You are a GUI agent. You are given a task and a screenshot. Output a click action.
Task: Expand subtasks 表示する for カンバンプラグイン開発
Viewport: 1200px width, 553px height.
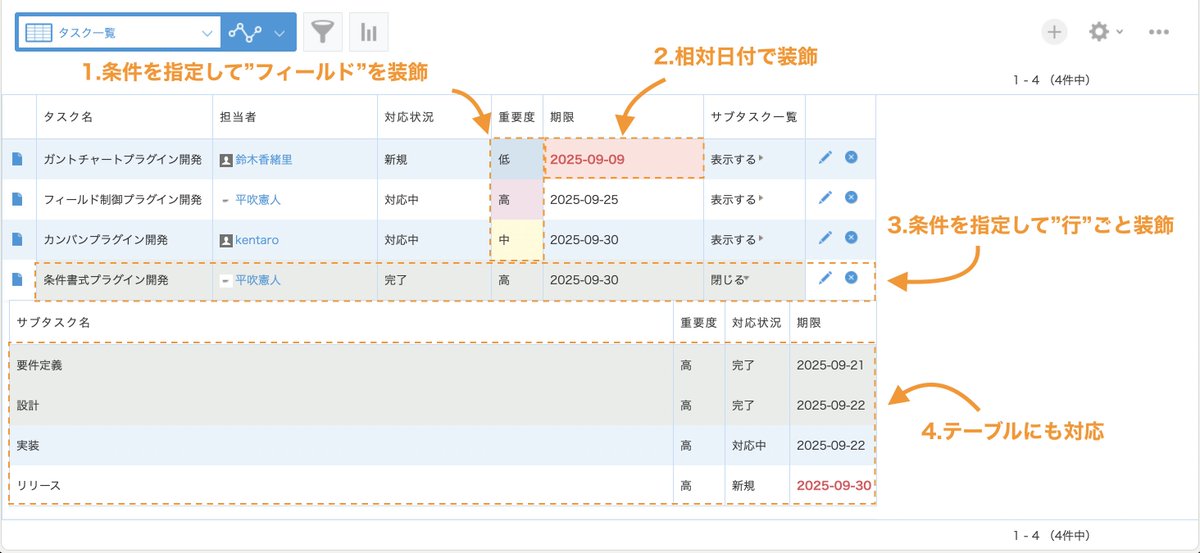(736, 240)
